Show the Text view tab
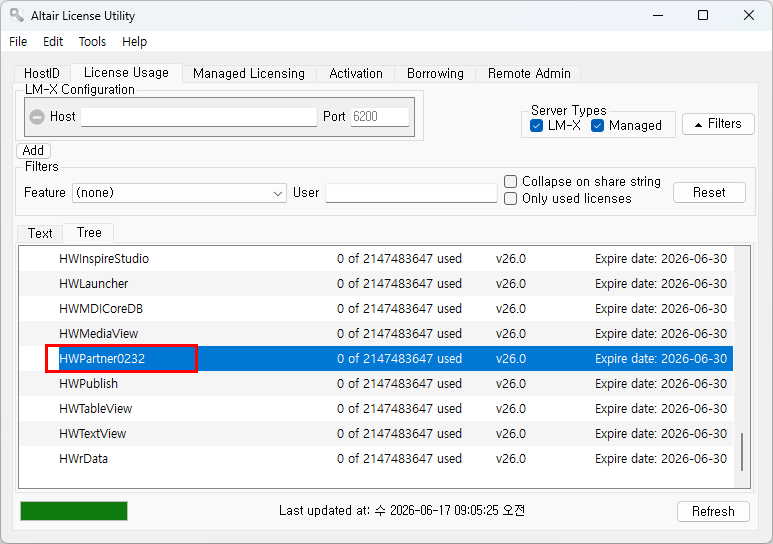Viewport: 773px width, 544px height. point(40,233)
